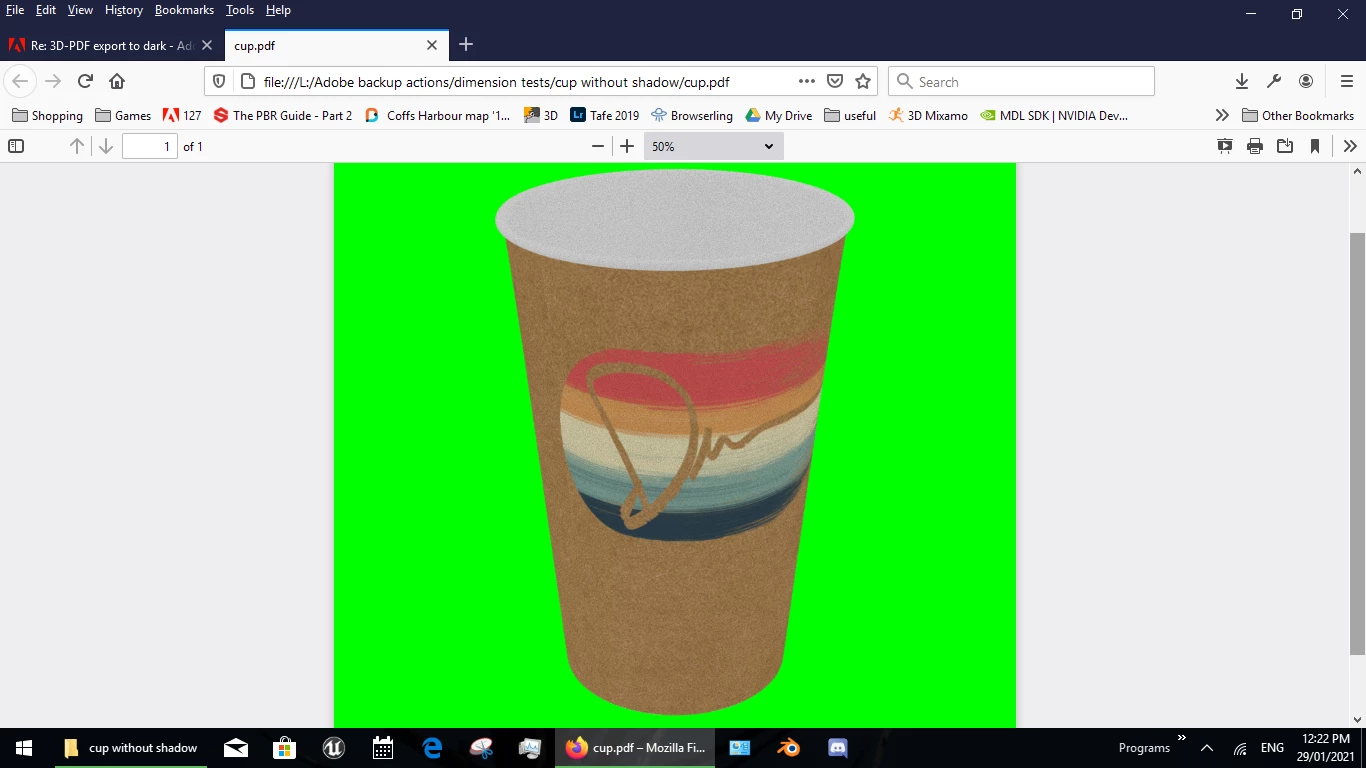
Task: Reload the current page
Action: coord(85,82)
